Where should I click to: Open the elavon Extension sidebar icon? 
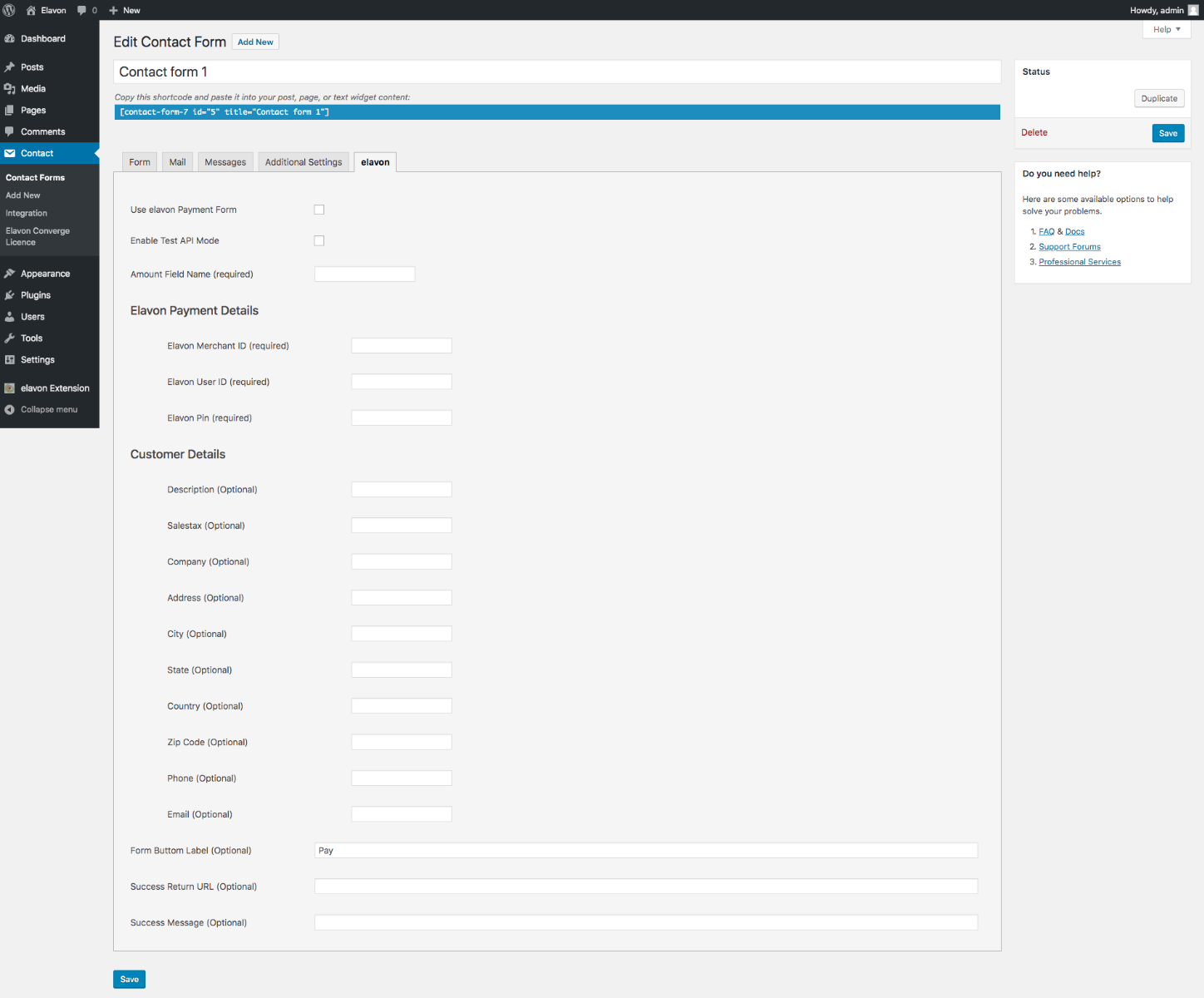pyautogui.click(x=10, y=388)
